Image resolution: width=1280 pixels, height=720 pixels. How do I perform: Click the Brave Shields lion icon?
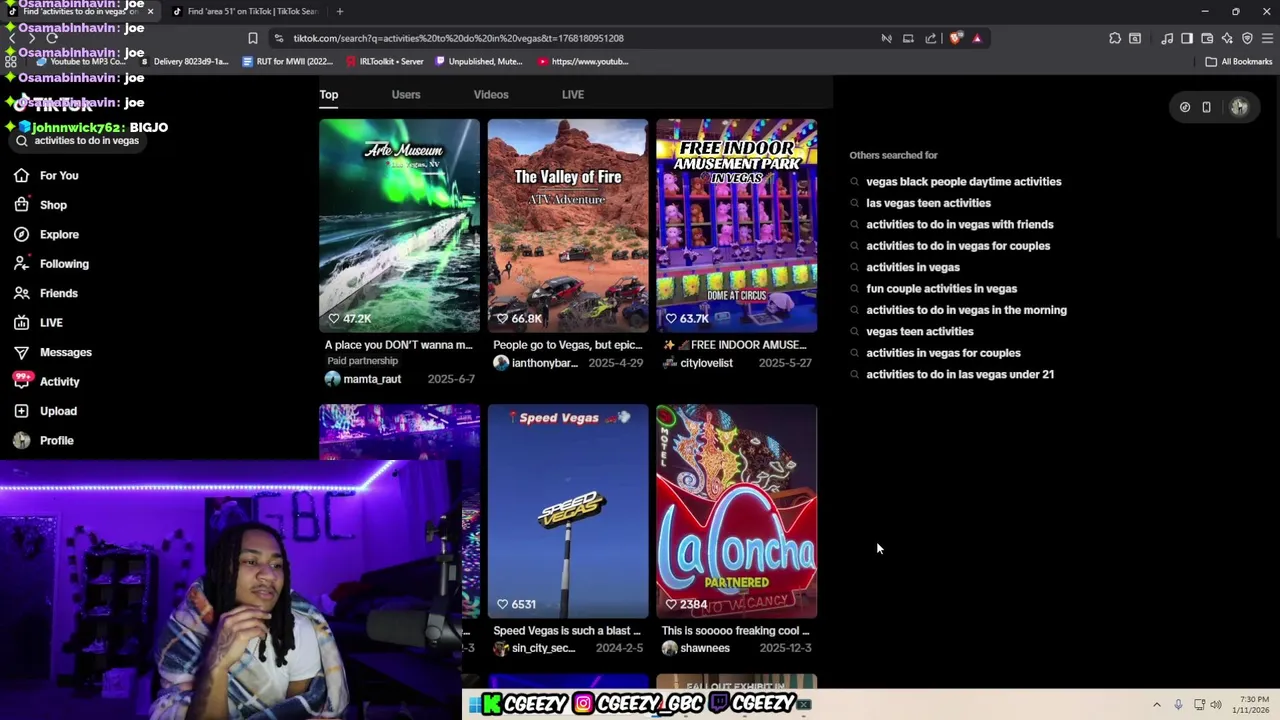[x=956, y=38]
